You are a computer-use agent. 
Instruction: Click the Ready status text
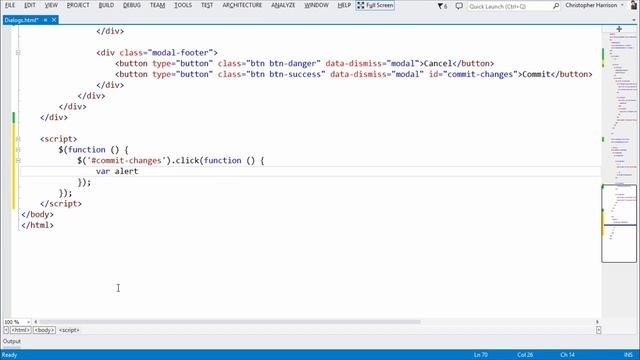pyautogui.click(x=9, y=355)
